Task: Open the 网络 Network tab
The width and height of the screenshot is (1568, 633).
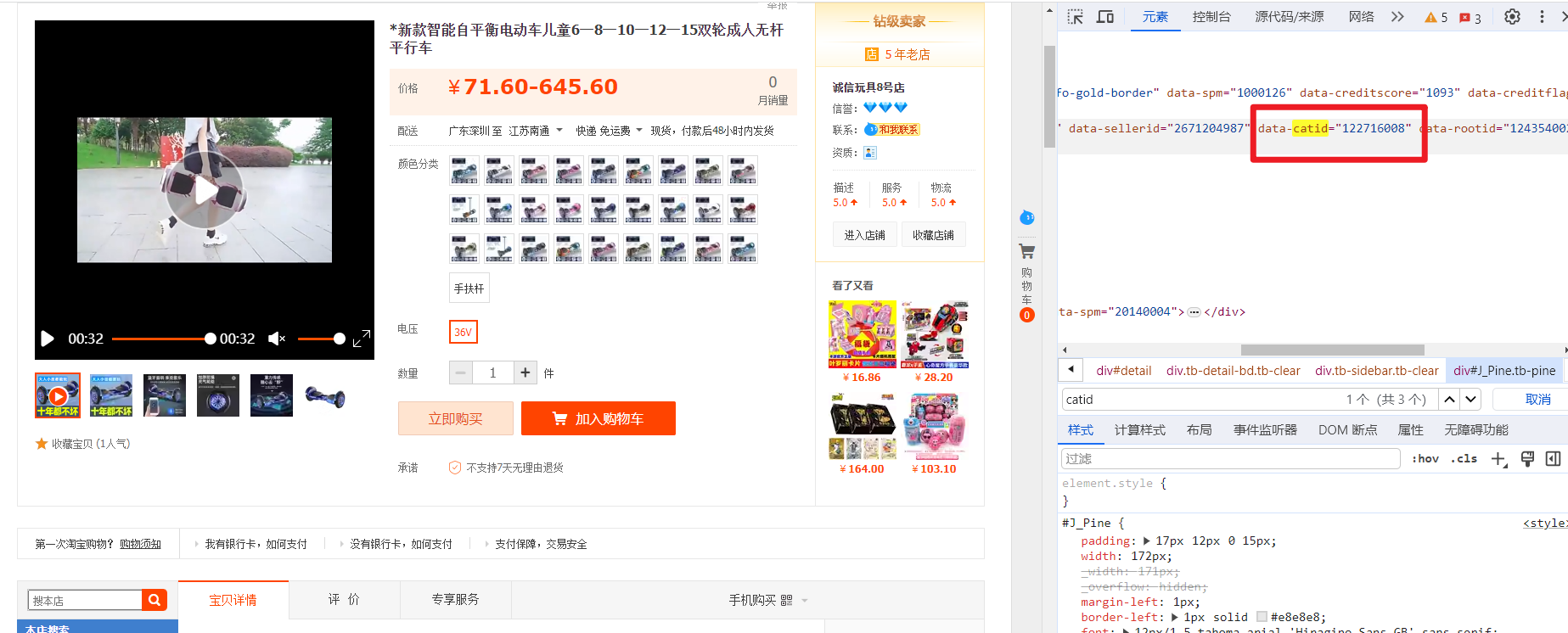Action: tap(1361, 17)
